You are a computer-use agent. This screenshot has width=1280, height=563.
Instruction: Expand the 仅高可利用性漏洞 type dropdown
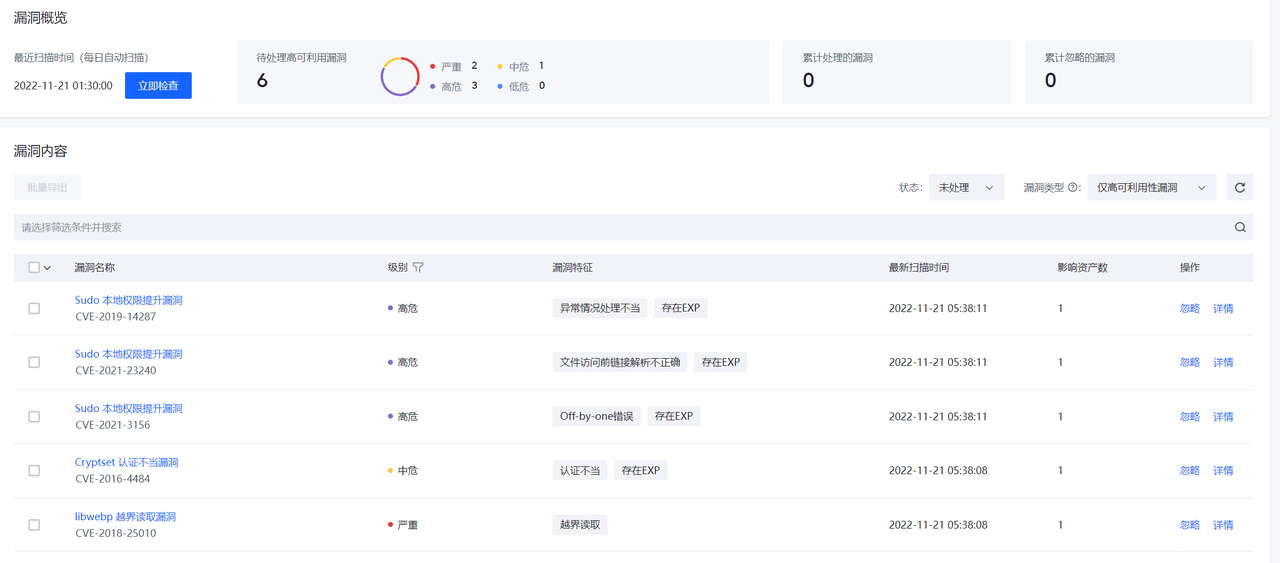[1151, 187]
